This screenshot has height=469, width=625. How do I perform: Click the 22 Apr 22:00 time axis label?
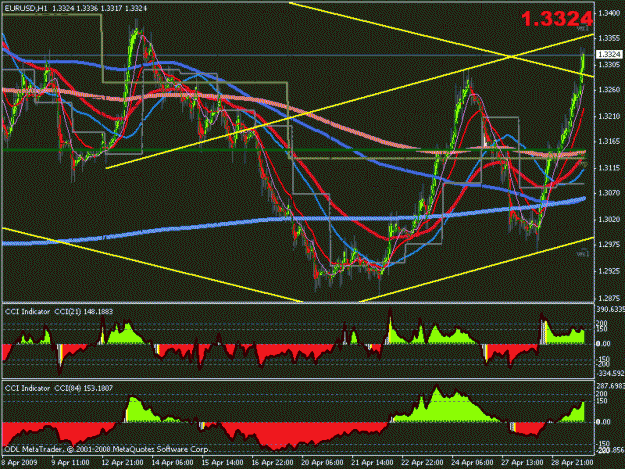[x=422, y=463]
